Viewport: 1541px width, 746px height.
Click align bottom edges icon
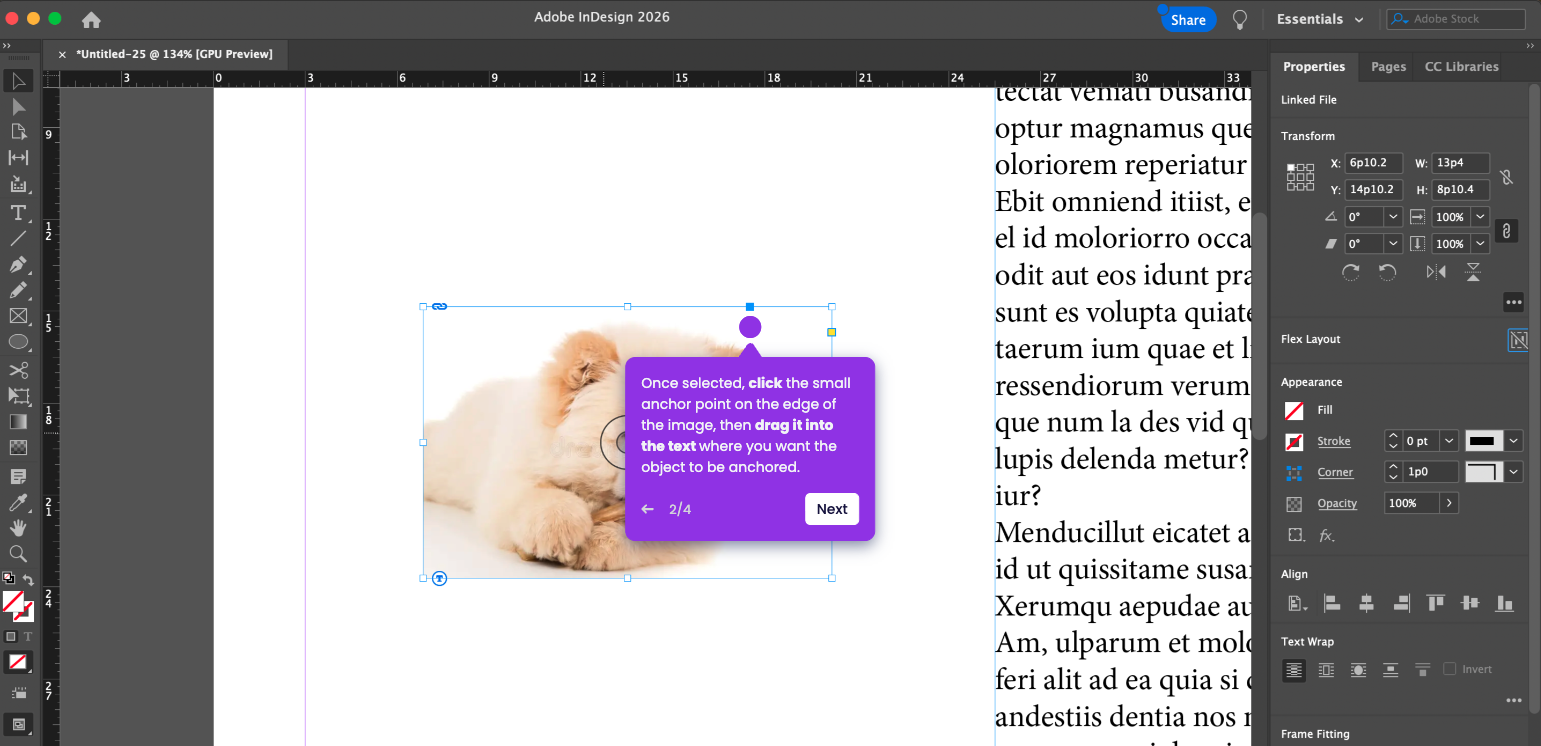pyautogui.click(x=1504, y=603)
